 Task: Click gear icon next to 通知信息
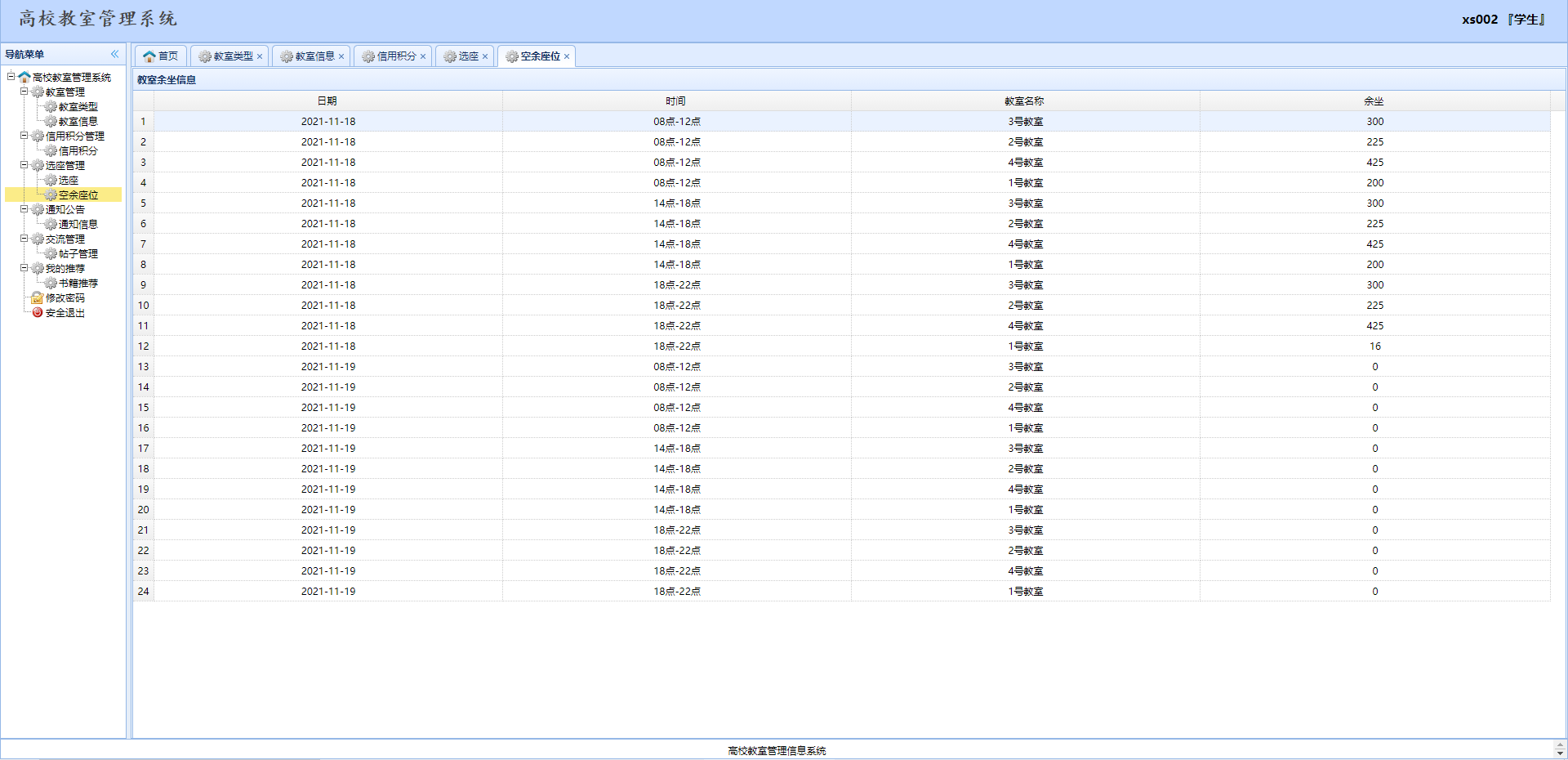pos(51,224)
